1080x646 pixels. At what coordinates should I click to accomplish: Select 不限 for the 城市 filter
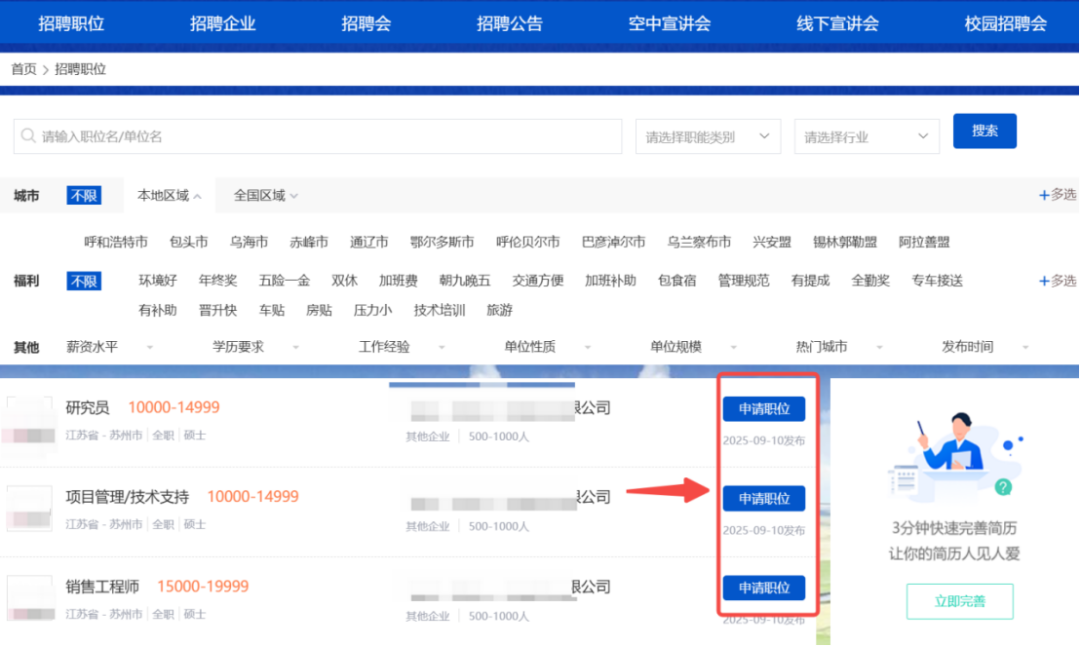[x=83, y=195]
